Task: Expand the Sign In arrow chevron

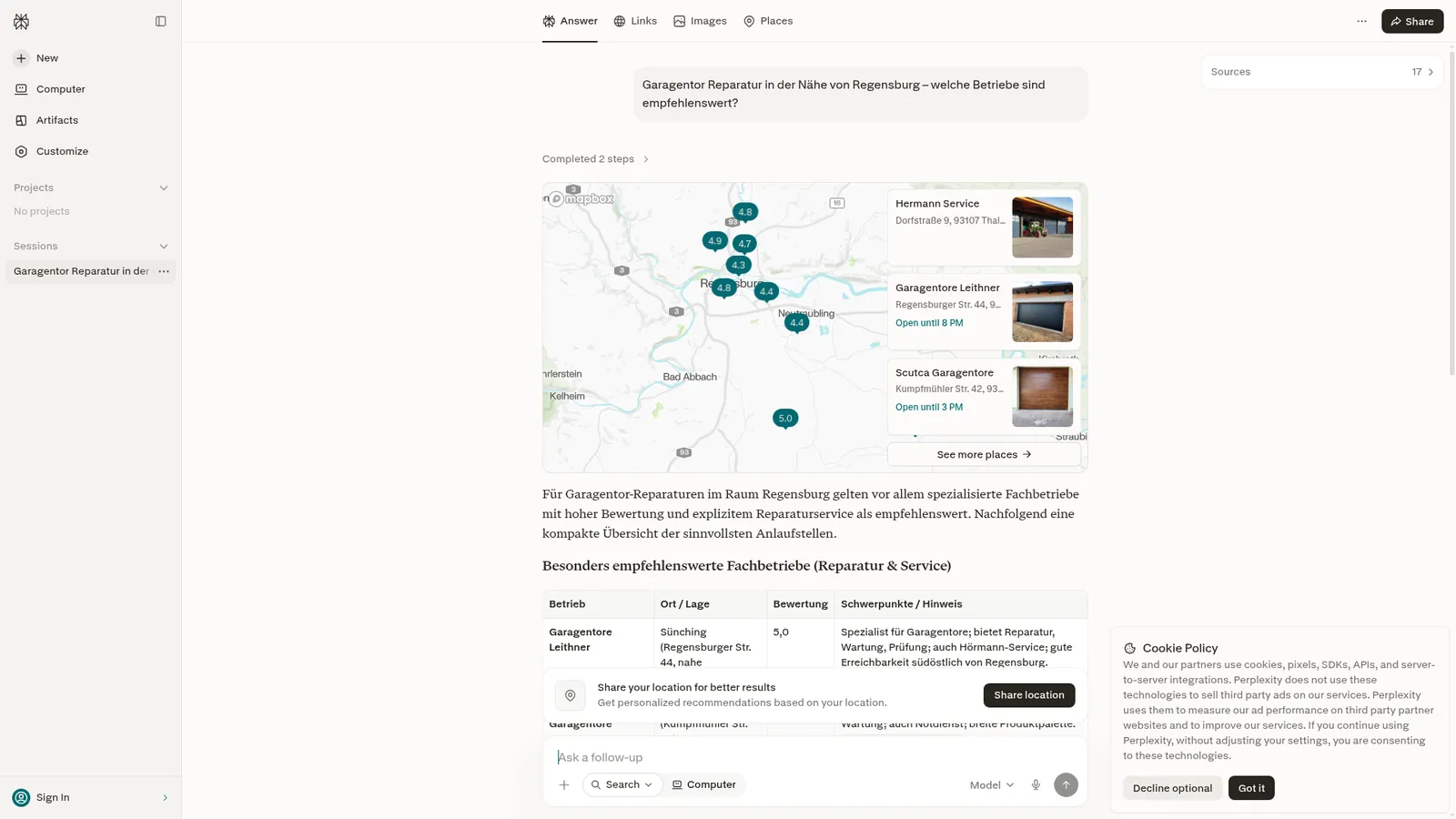Action: (x=165, y=798)
